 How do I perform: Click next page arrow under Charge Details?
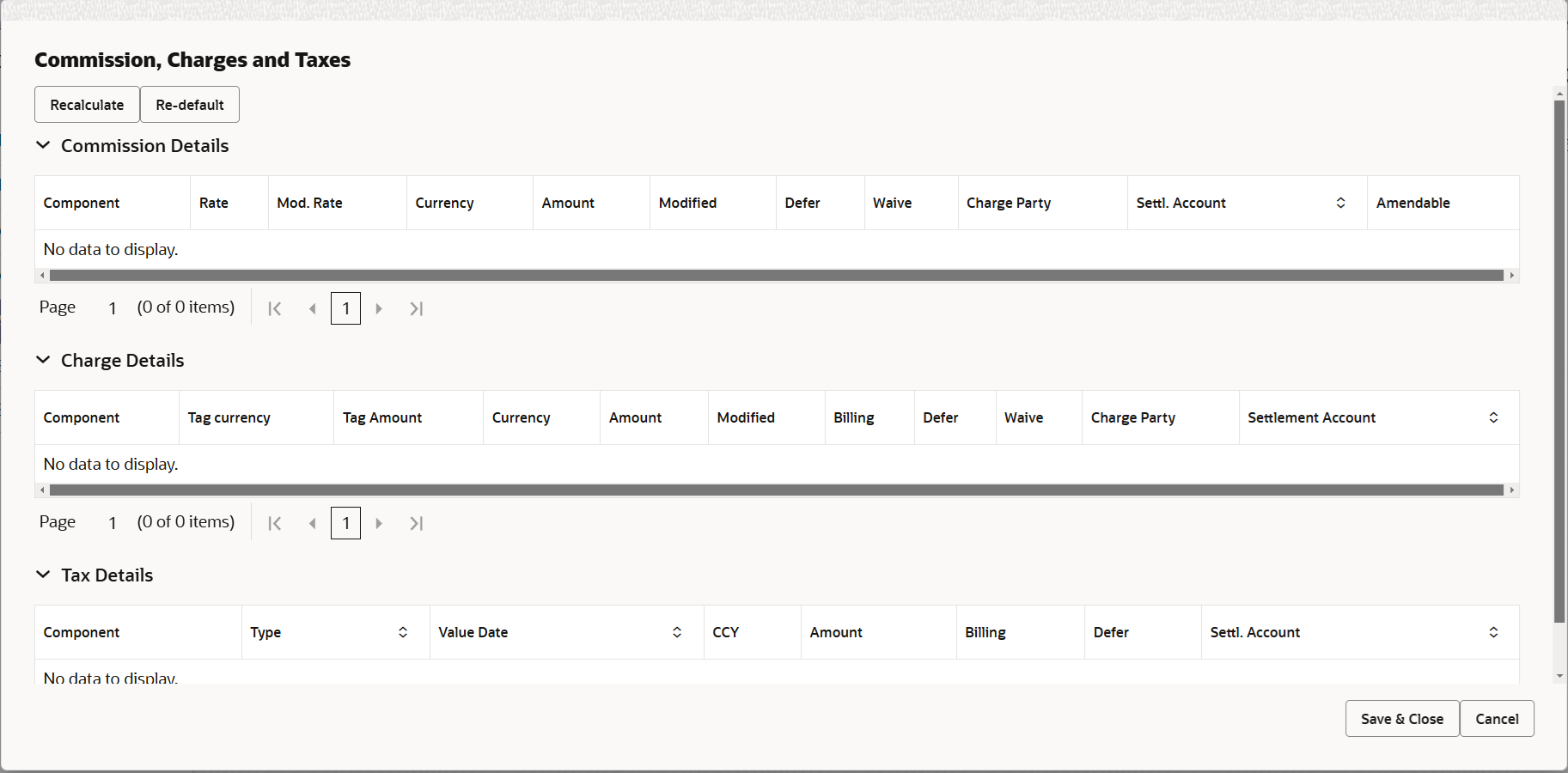tap(380, 523)
